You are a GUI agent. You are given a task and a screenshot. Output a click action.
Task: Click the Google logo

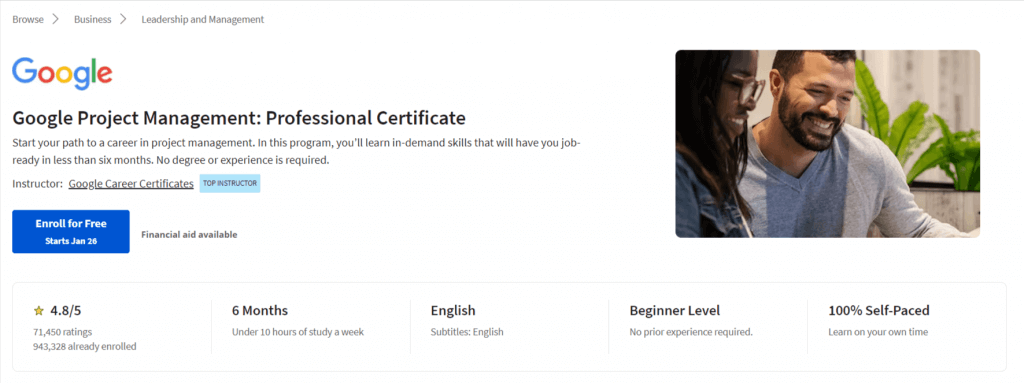click(x=62, y=73)
